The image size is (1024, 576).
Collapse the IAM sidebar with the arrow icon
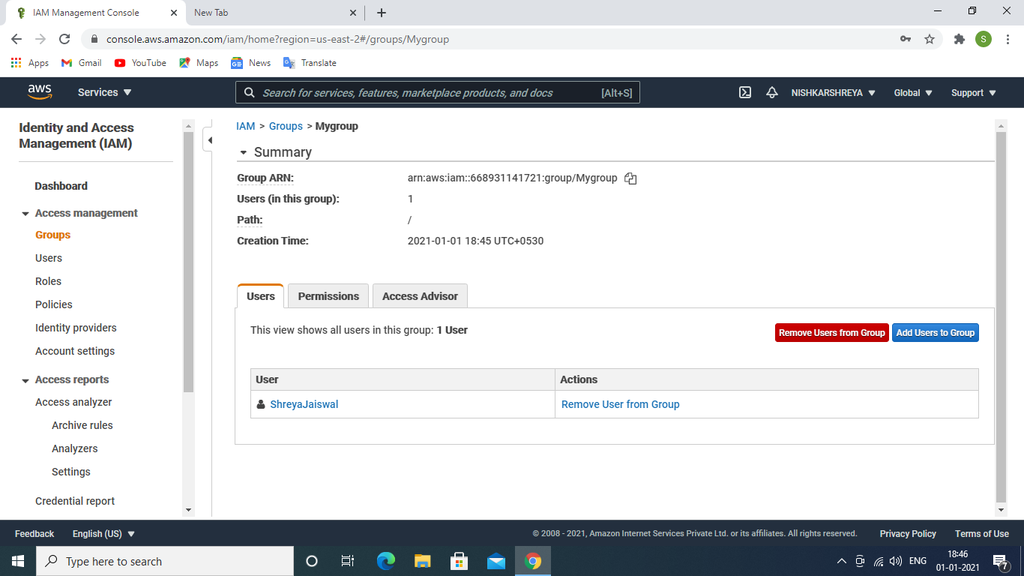pos(210,140)
